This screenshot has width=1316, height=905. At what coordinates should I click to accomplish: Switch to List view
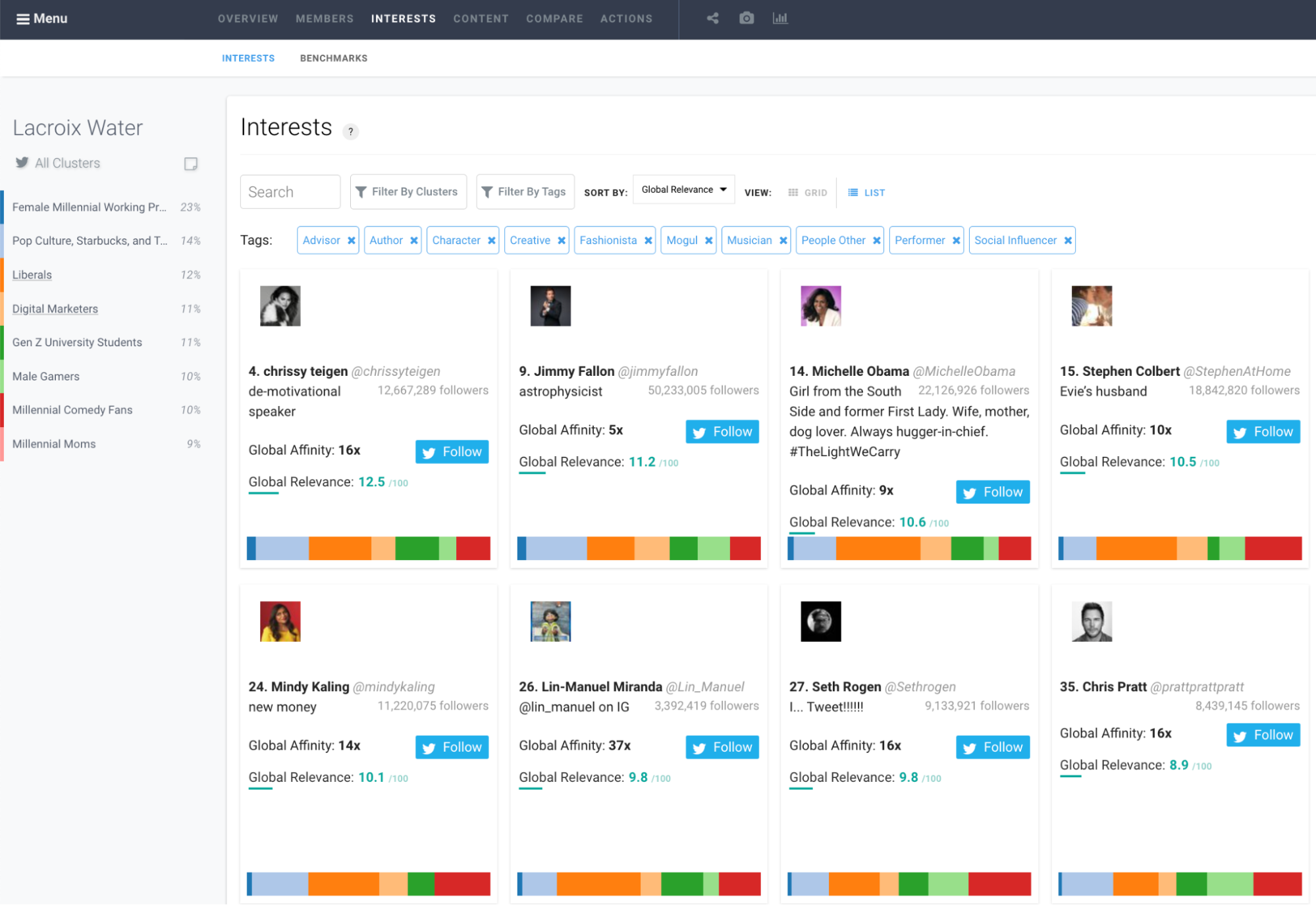(x=866, y=193)
